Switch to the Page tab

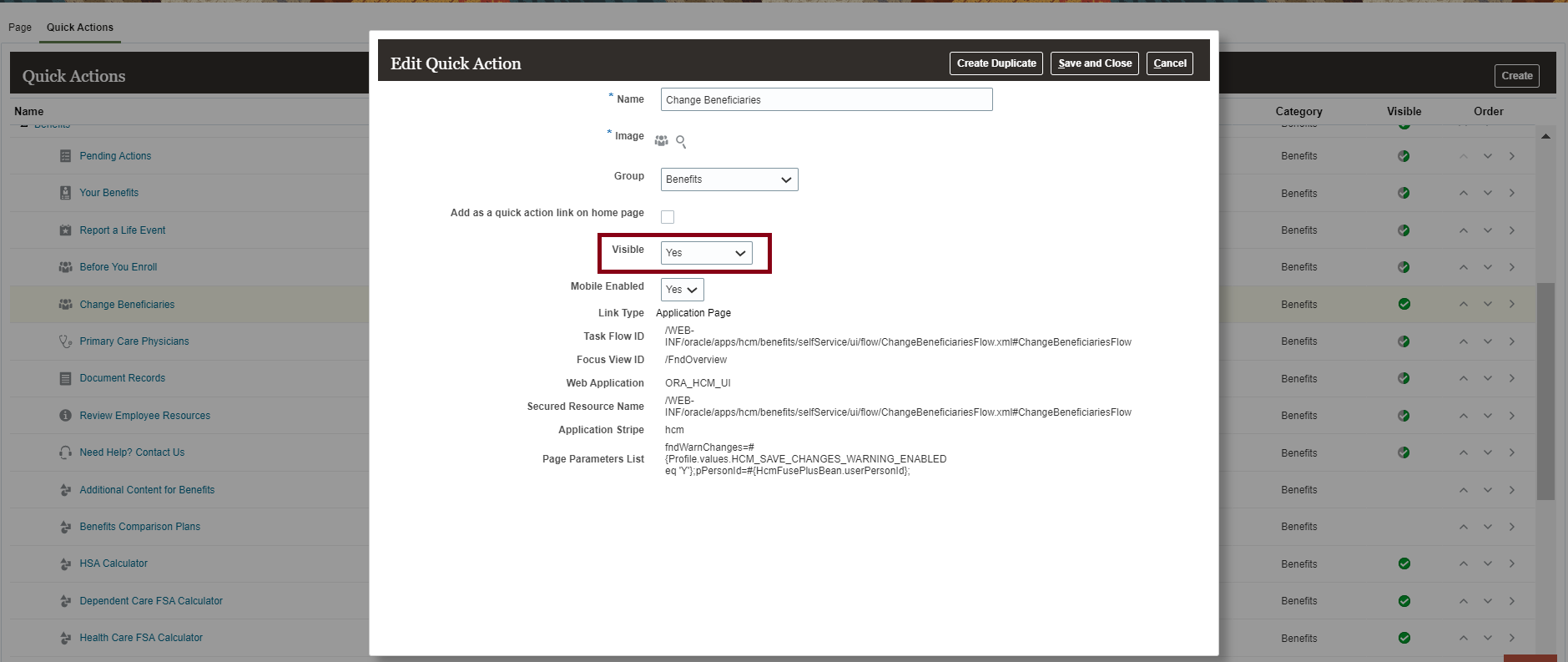tap(20, 28)
